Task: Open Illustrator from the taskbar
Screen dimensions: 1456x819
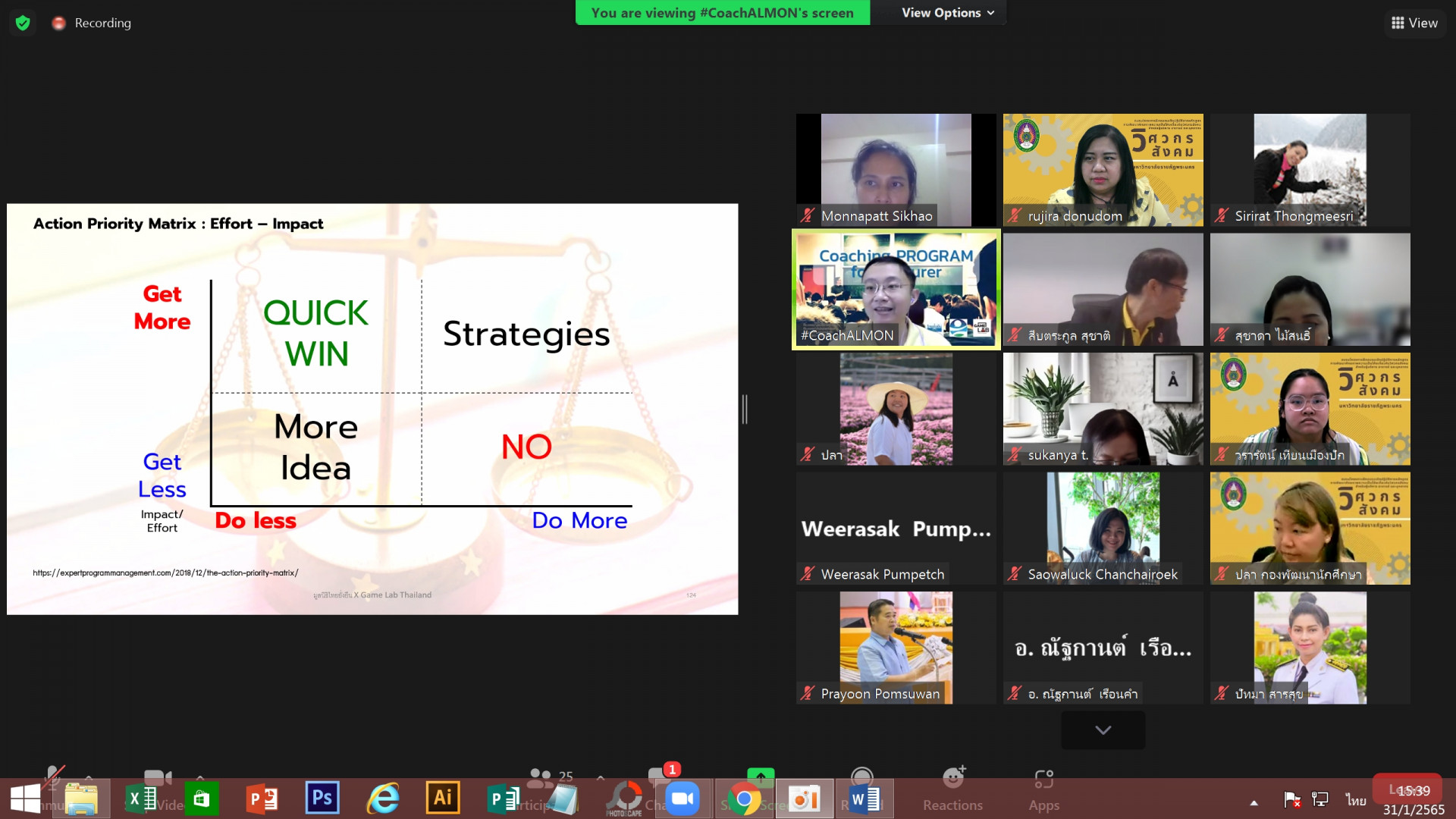Action: (x=443, y=798)
